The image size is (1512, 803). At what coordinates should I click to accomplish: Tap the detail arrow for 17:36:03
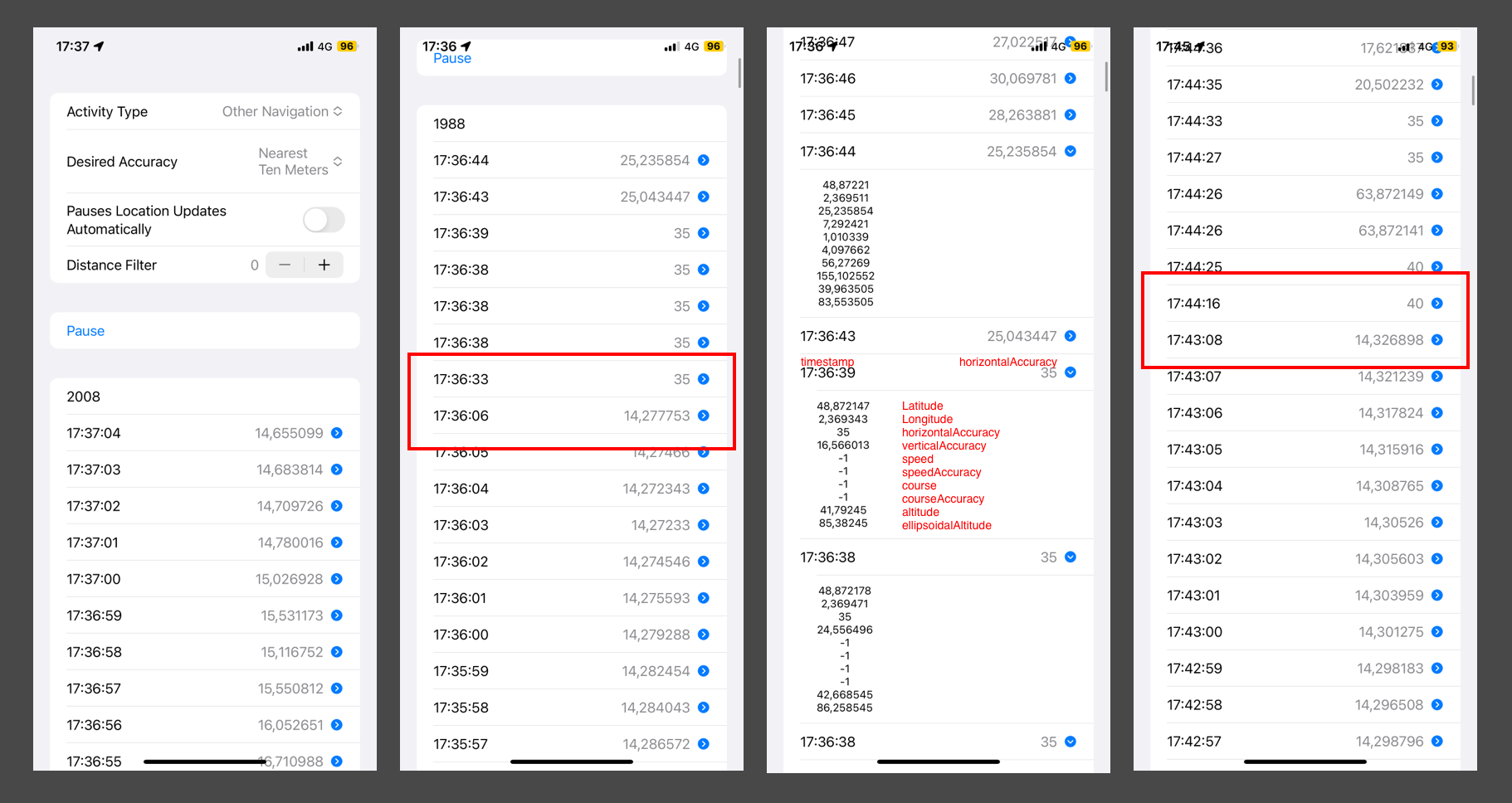(704, 525)
